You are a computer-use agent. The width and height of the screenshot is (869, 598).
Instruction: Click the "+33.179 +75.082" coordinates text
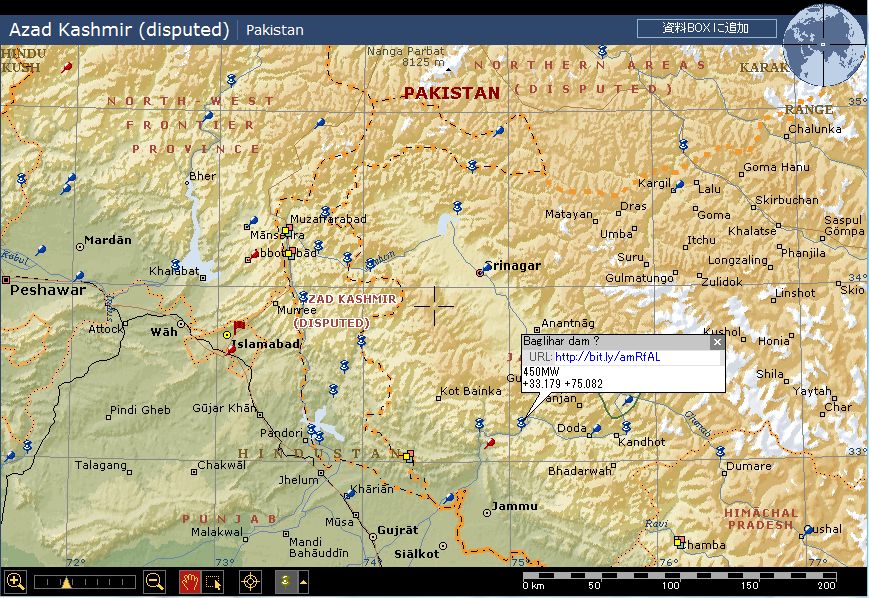(563, 384)
